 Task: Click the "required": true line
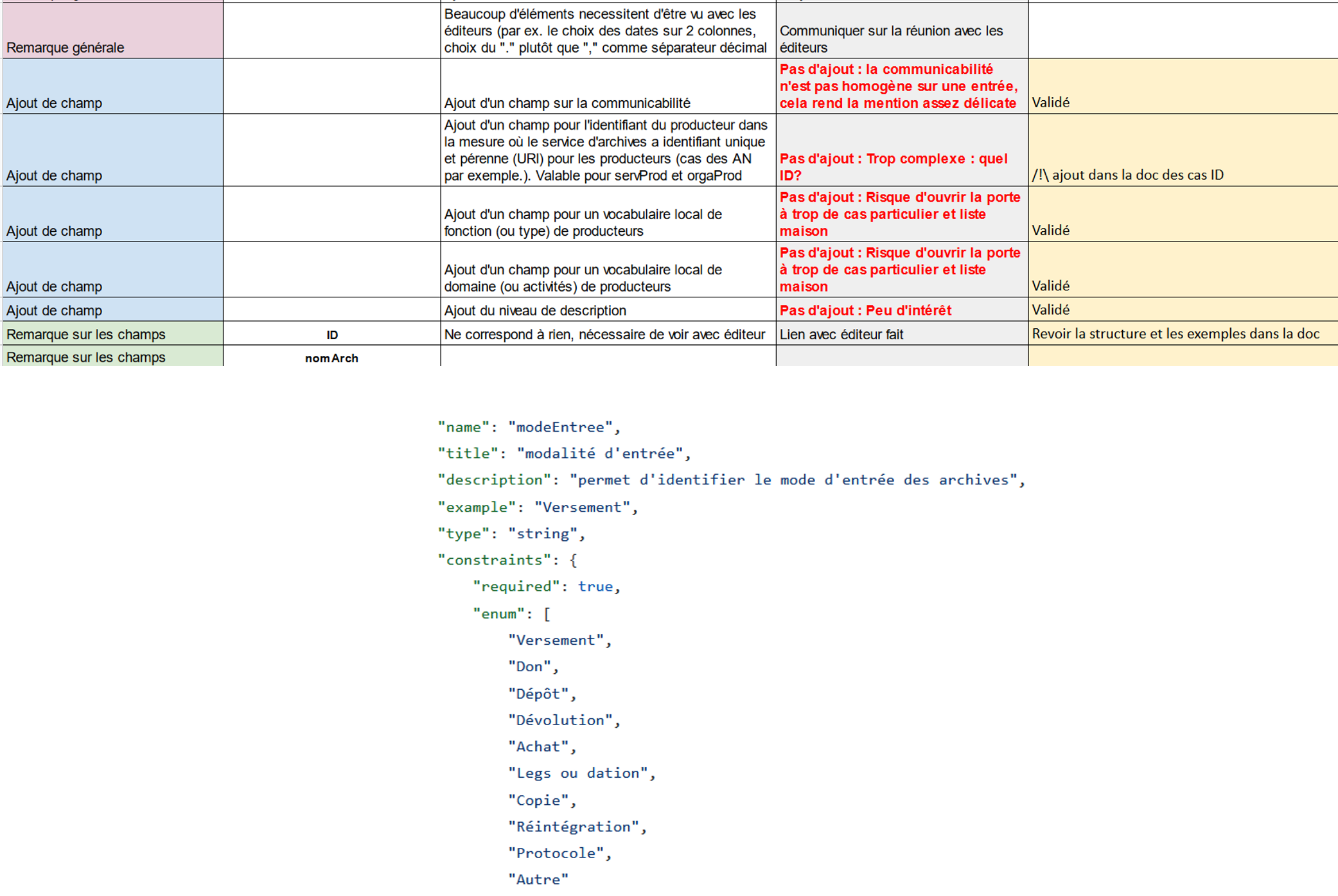(547, 586)
